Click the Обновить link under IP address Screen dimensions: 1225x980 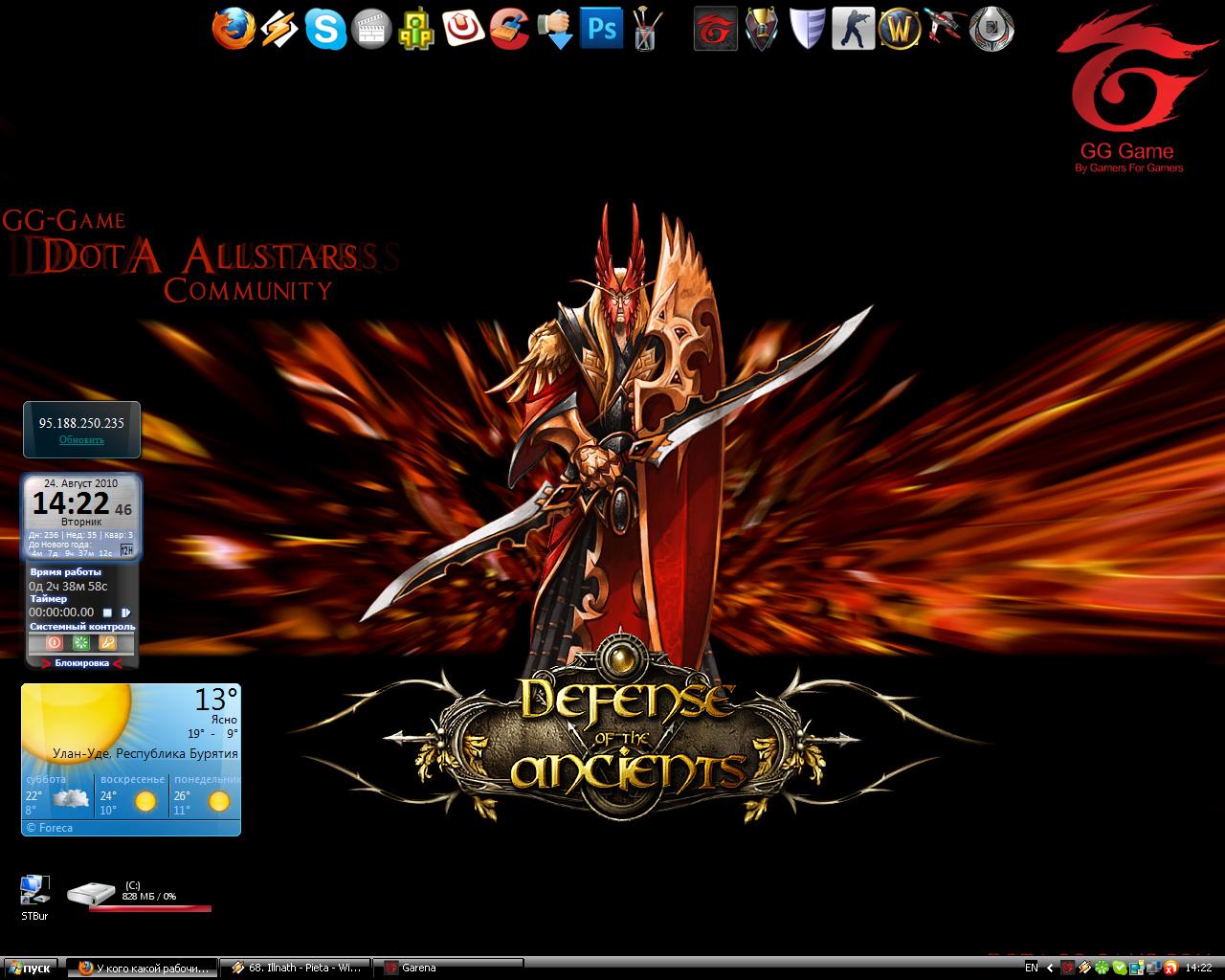point(81,440)
